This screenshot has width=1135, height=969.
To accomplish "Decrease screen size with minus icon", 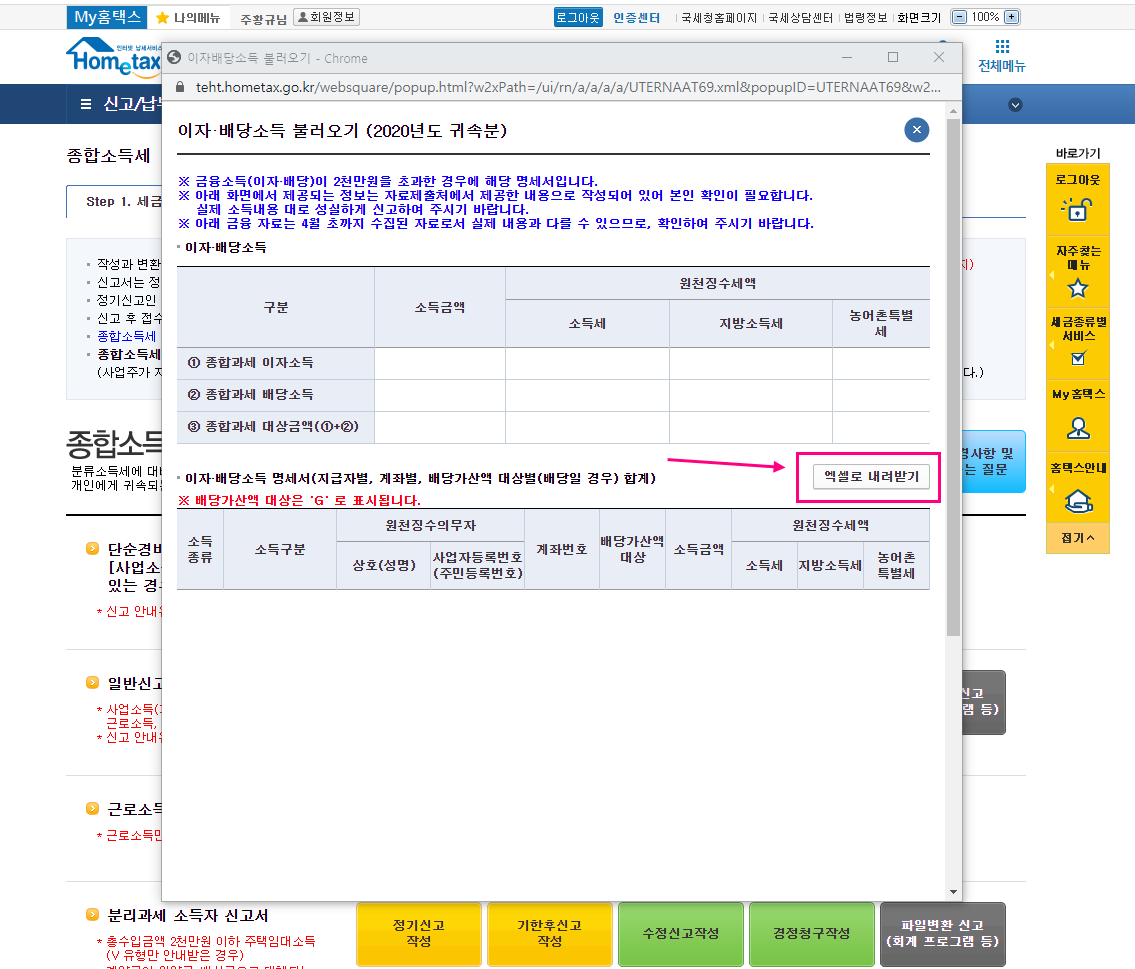I will 959,17.
